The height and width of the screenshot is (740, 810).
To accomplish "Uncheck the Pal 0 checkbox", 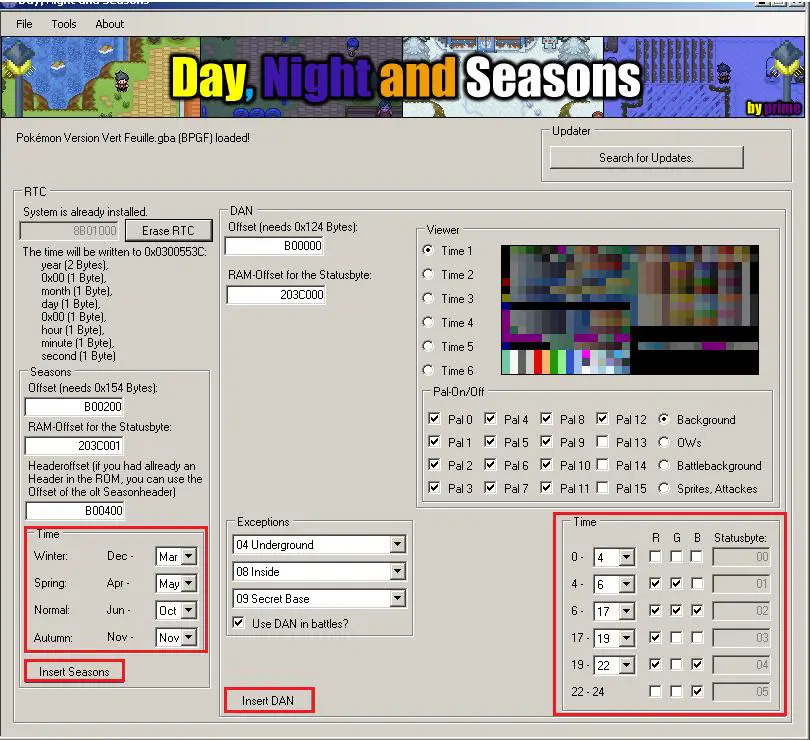I will pos(434,418).
